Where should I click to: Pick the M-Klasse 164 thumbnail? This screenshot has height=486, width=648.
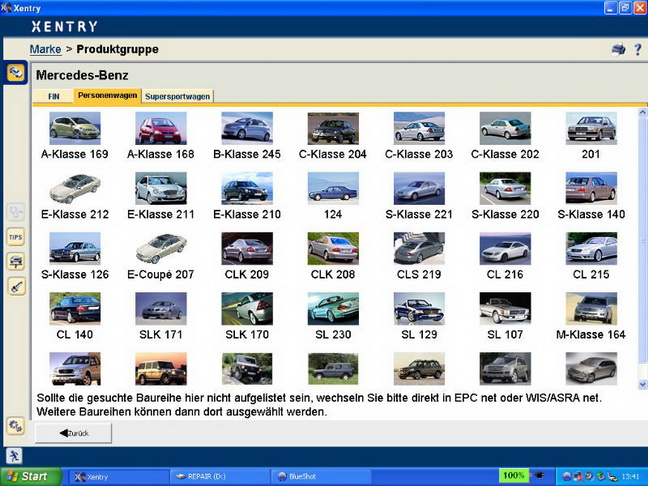(x=591, y=309)
